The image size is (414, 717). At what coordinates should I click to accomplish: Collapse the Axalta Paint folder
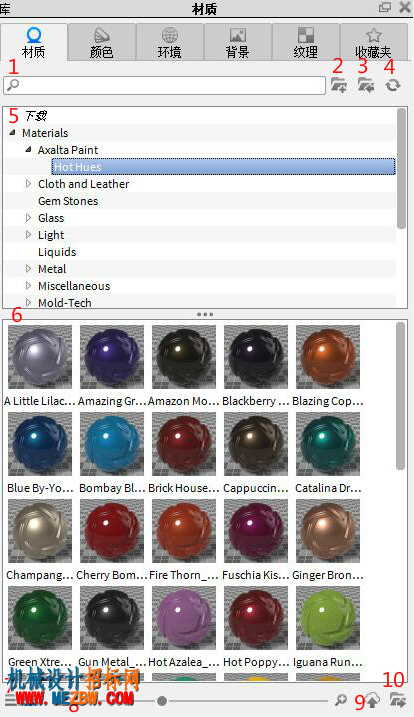(28, 150)
